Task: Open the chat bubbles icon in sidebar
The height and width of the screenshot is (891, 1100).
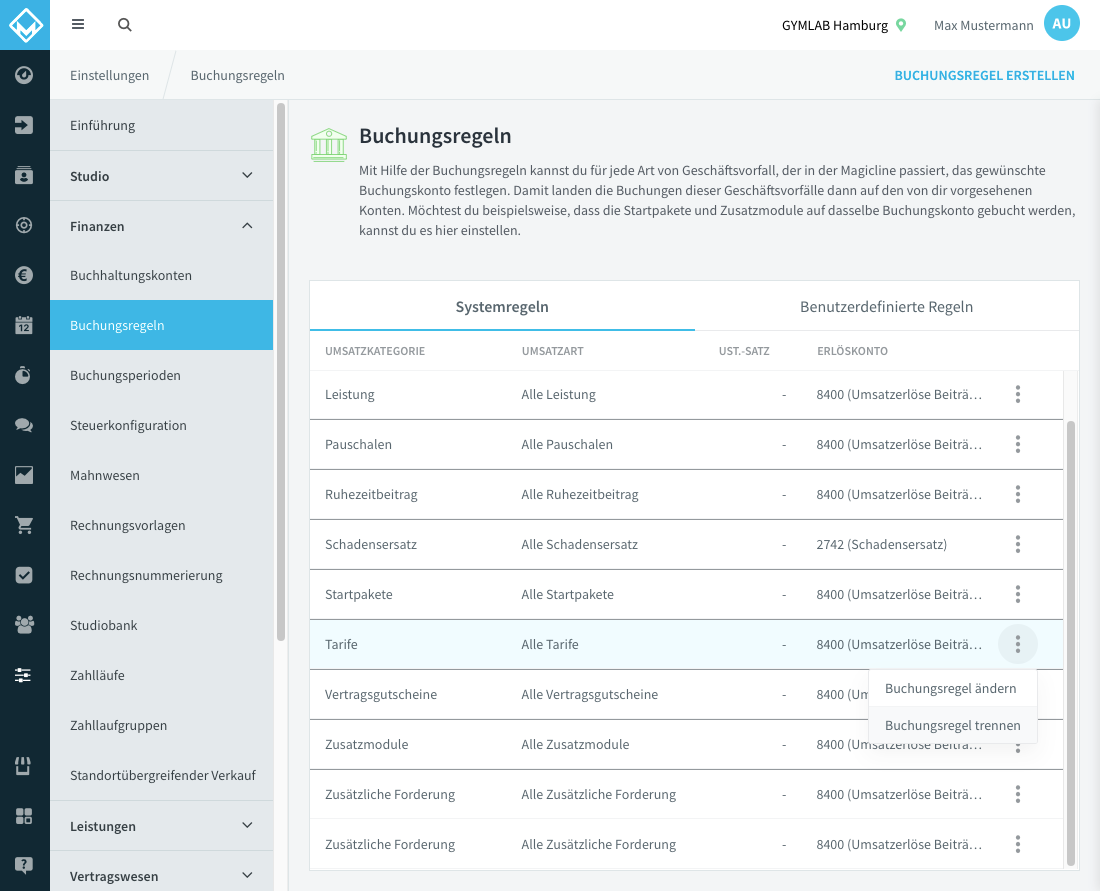Action: click(x=24, y=425)
